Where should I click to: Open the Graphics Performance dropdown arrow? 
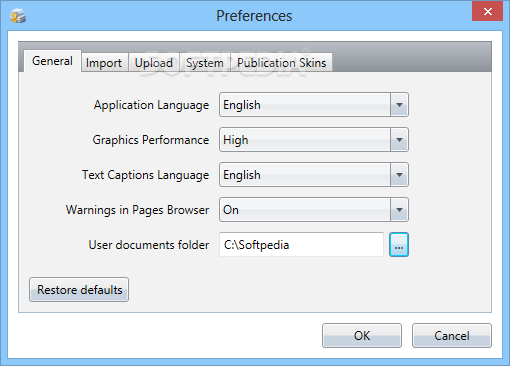(399, 139)
